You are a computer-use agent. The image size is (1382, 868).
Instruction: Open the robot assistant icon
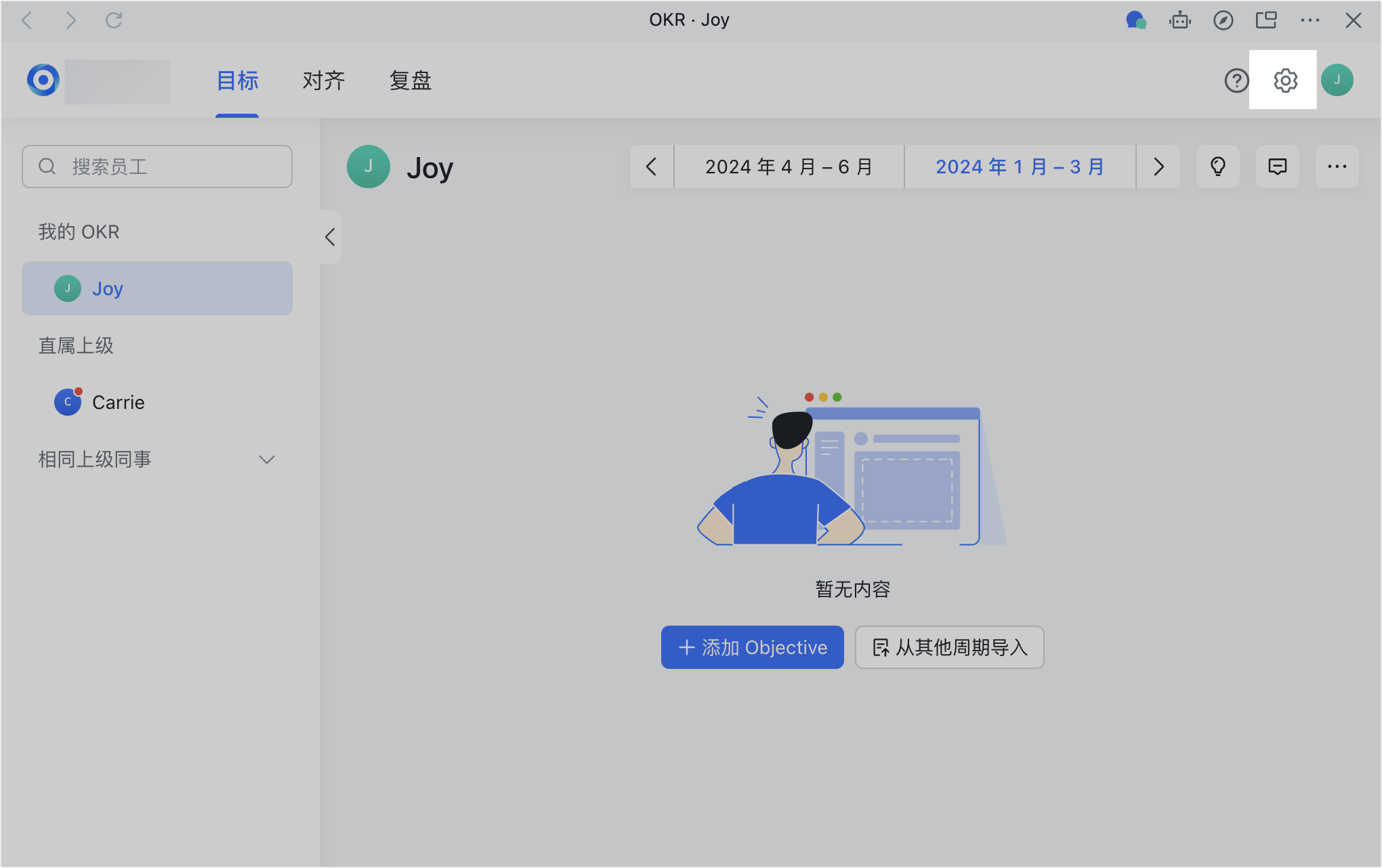click(1179, 20)
